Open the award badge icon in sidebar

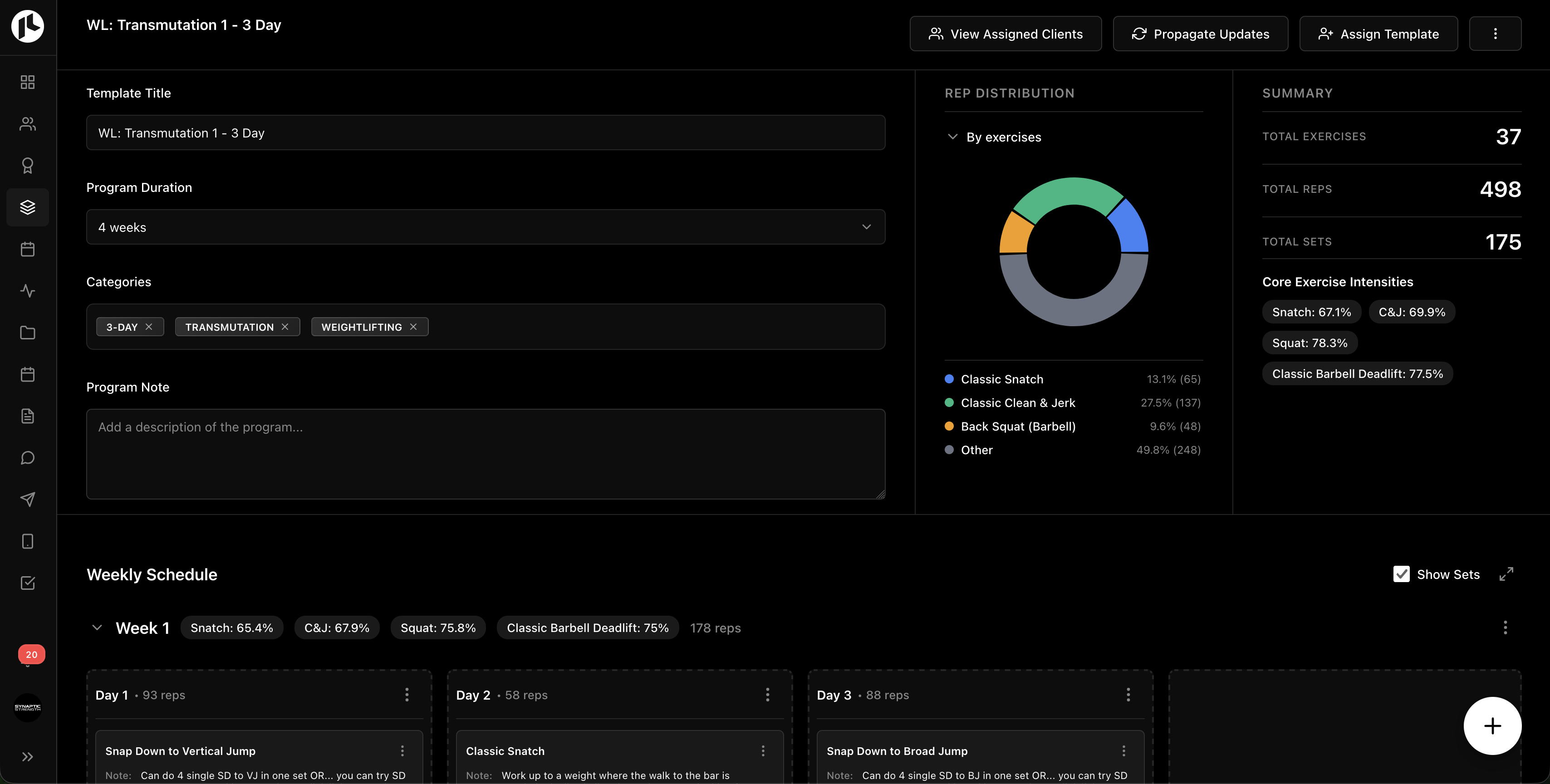28,166
